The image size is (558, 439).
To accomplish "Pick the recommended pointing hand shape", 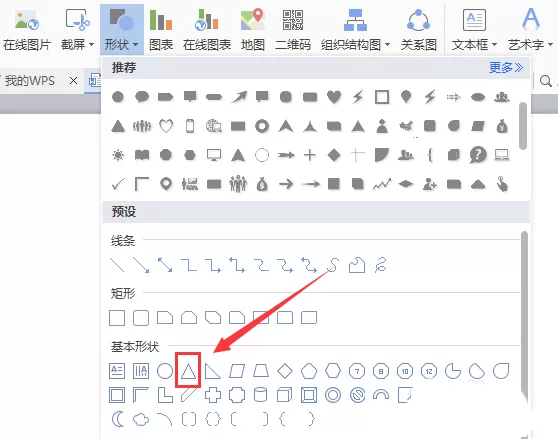I will (502, 184).
